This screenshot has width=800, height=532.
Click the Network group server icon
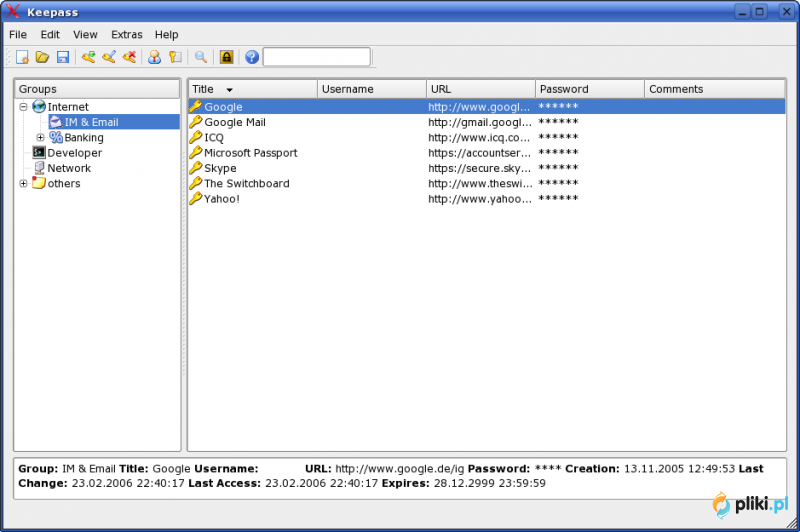tap(39, 168)
